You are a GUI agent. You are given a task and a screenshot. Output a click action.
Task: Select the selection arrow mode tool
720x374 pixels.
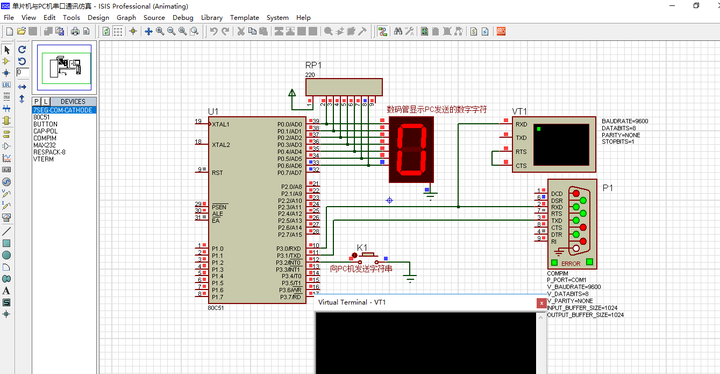point(6,50)
